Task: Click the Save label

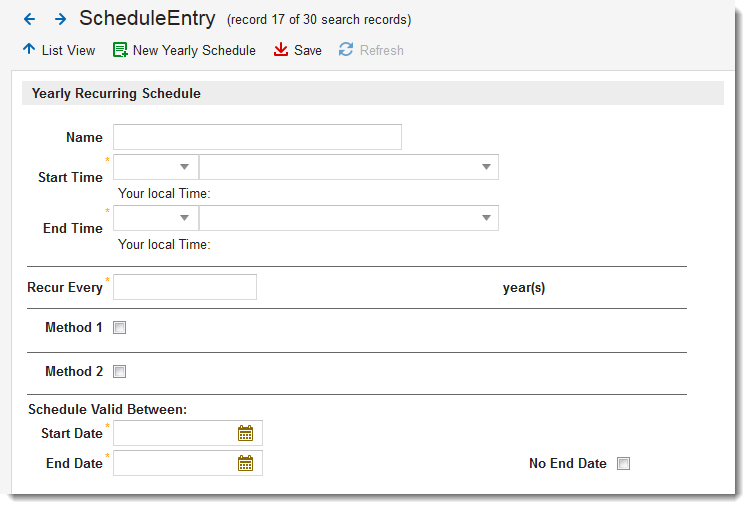Action: click(308, 50)
